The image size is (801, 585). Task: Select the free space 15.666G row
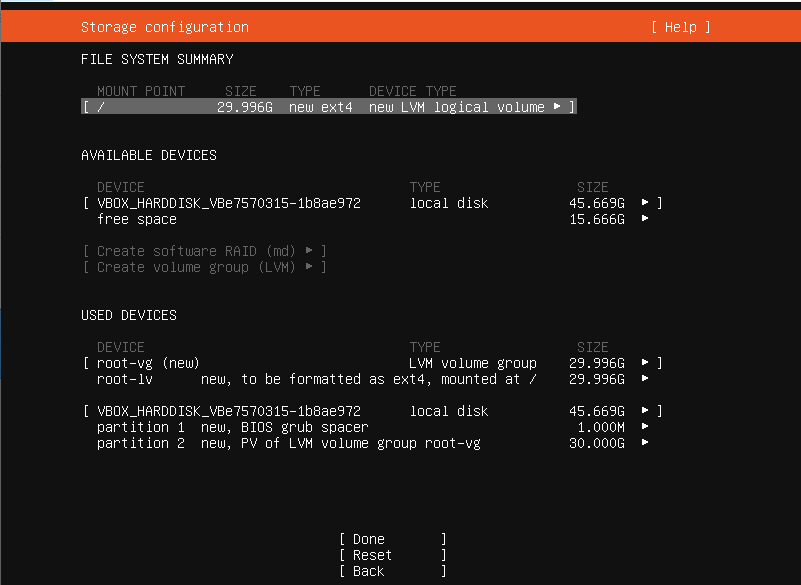[x=373, y=219]
